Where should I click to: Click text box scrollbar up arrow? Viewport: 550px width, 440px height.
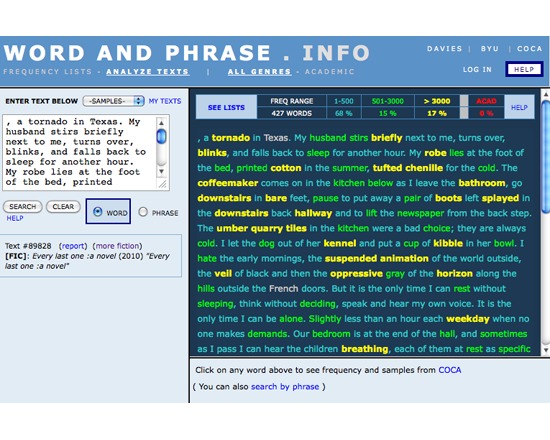click(161, 122)
